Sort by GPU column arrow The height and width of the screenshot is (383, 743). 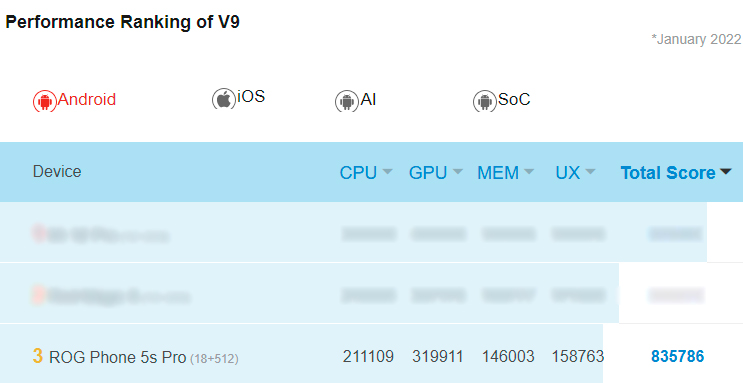[x=457, y=172]
